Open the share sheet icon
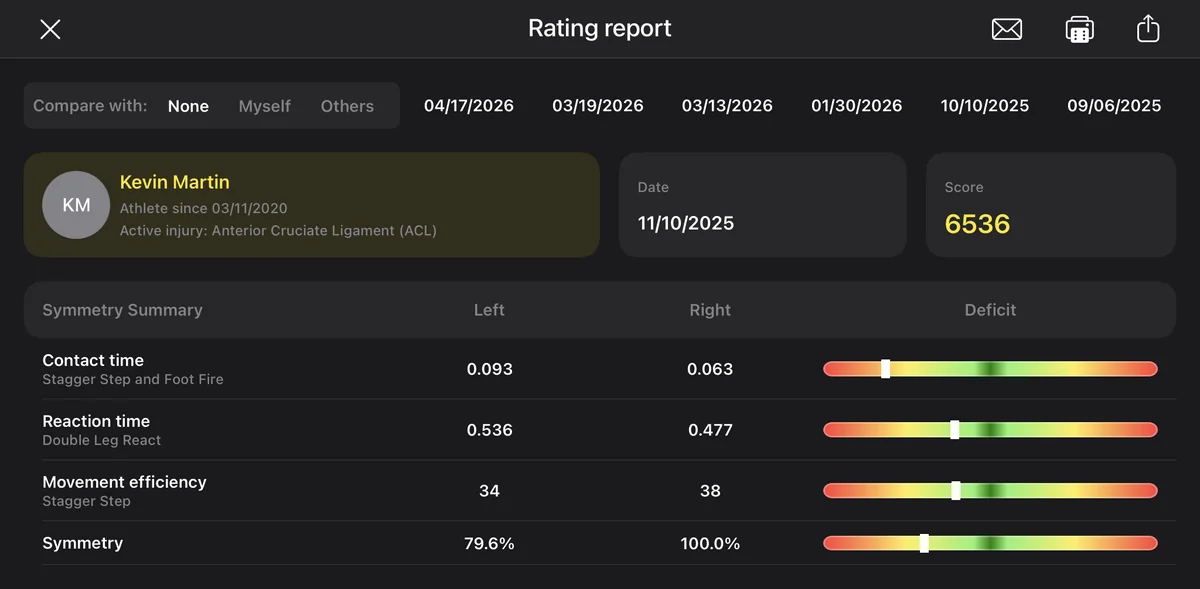Viewport: 1200px width, 589px height. click(x=1148, y=28)
